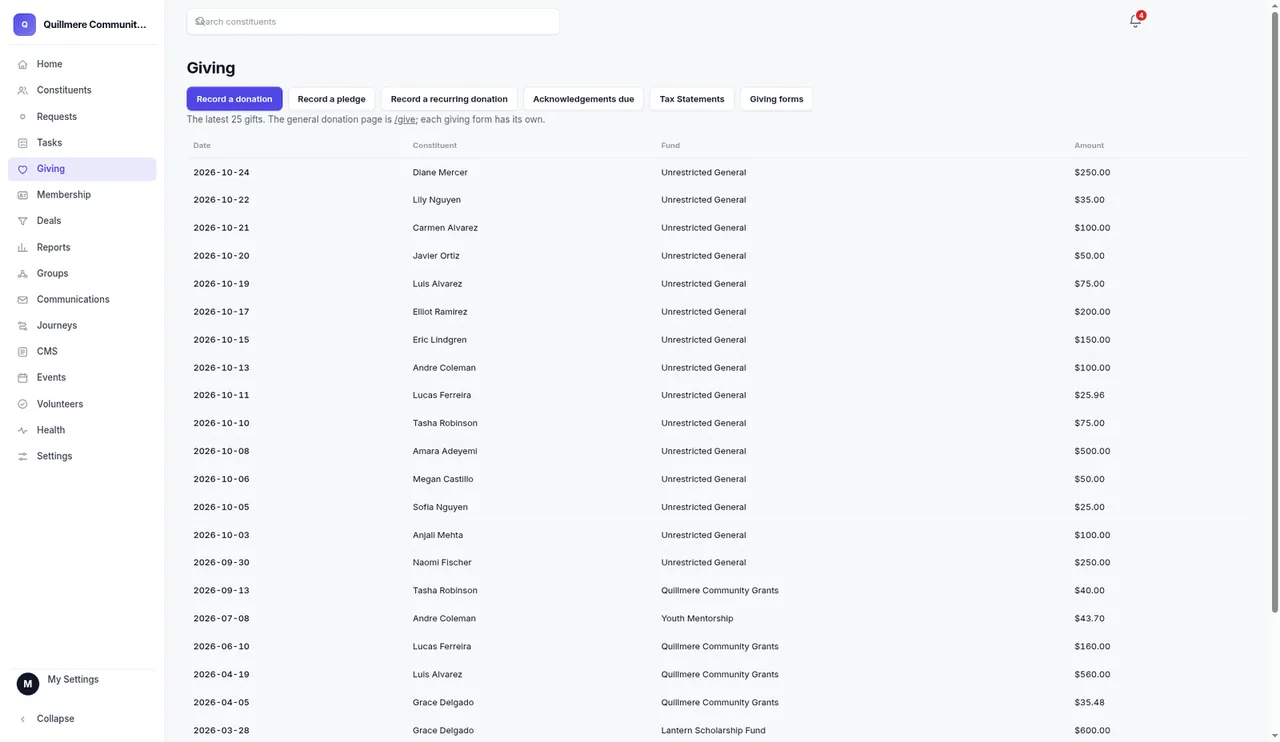Click the Journeys route icon
Screen dimensions: 1280x742
tap(23, 325)
